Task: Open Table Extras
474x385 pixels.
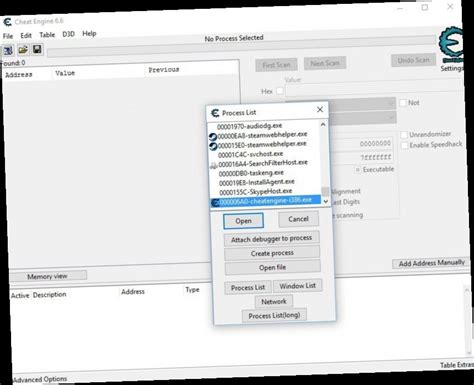Action: [457, 365]
